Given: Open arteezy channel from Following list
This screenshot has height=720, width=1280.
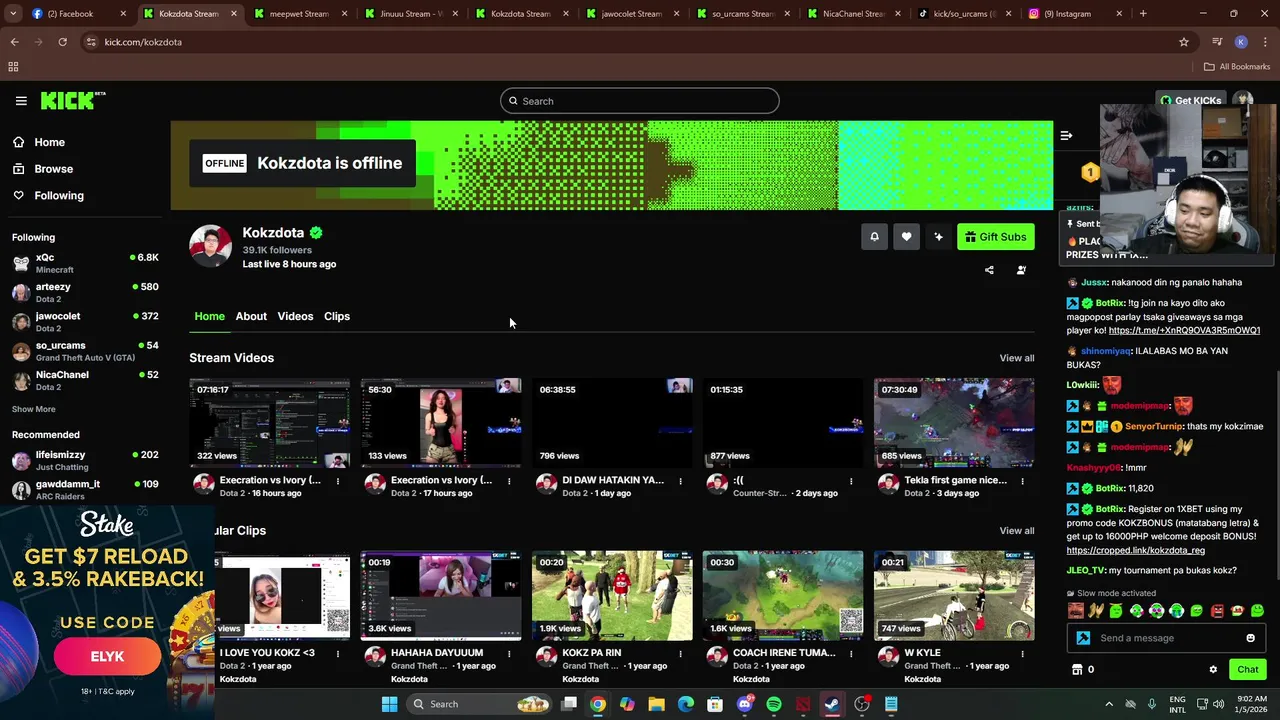Looking at the screenshot, I should point(85,292).
